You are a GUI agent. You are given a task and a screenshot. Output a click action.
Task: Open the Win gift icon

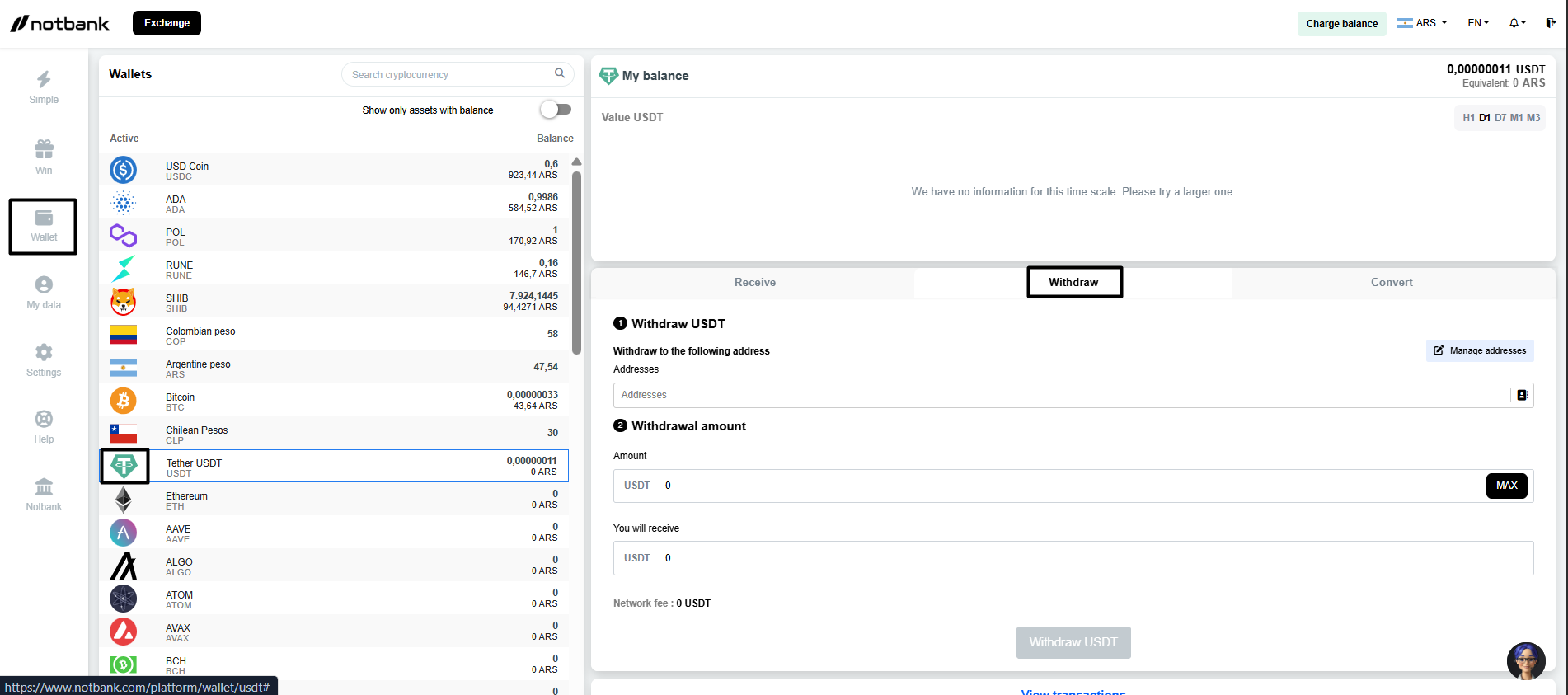[44, 149]
